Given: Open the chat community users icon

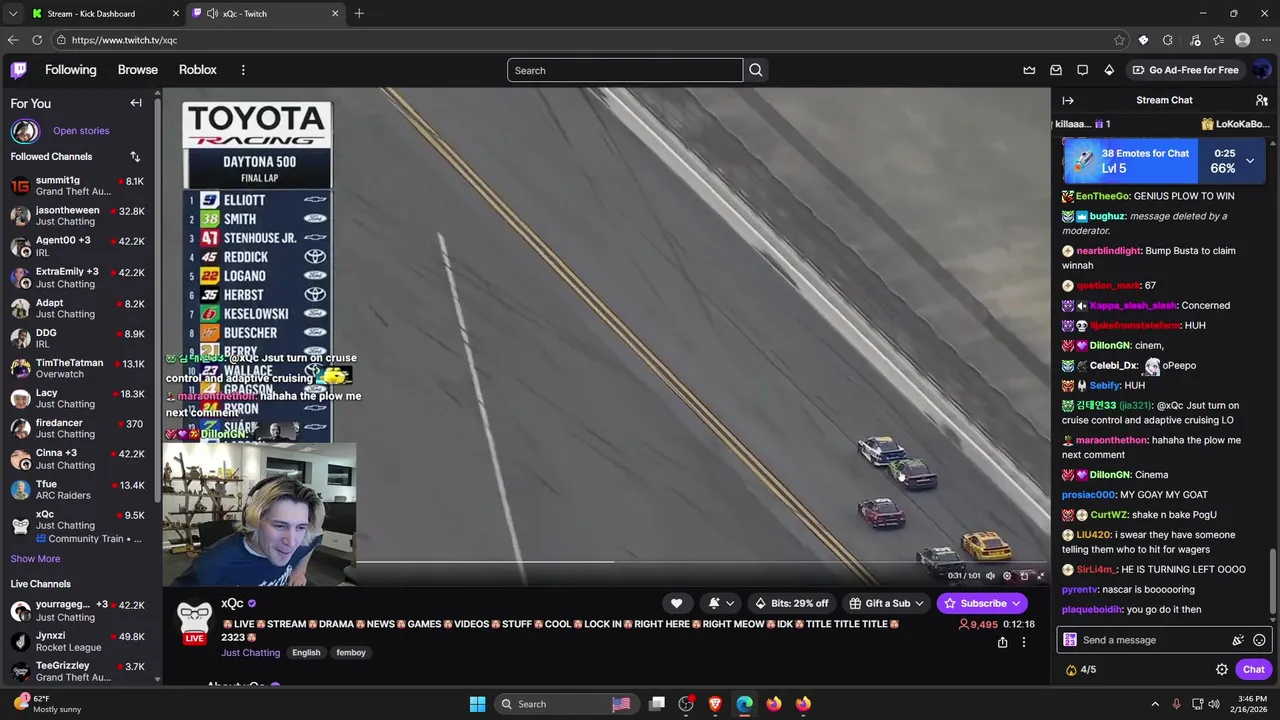Looking at the screenshot, I should pos(1262,100).
